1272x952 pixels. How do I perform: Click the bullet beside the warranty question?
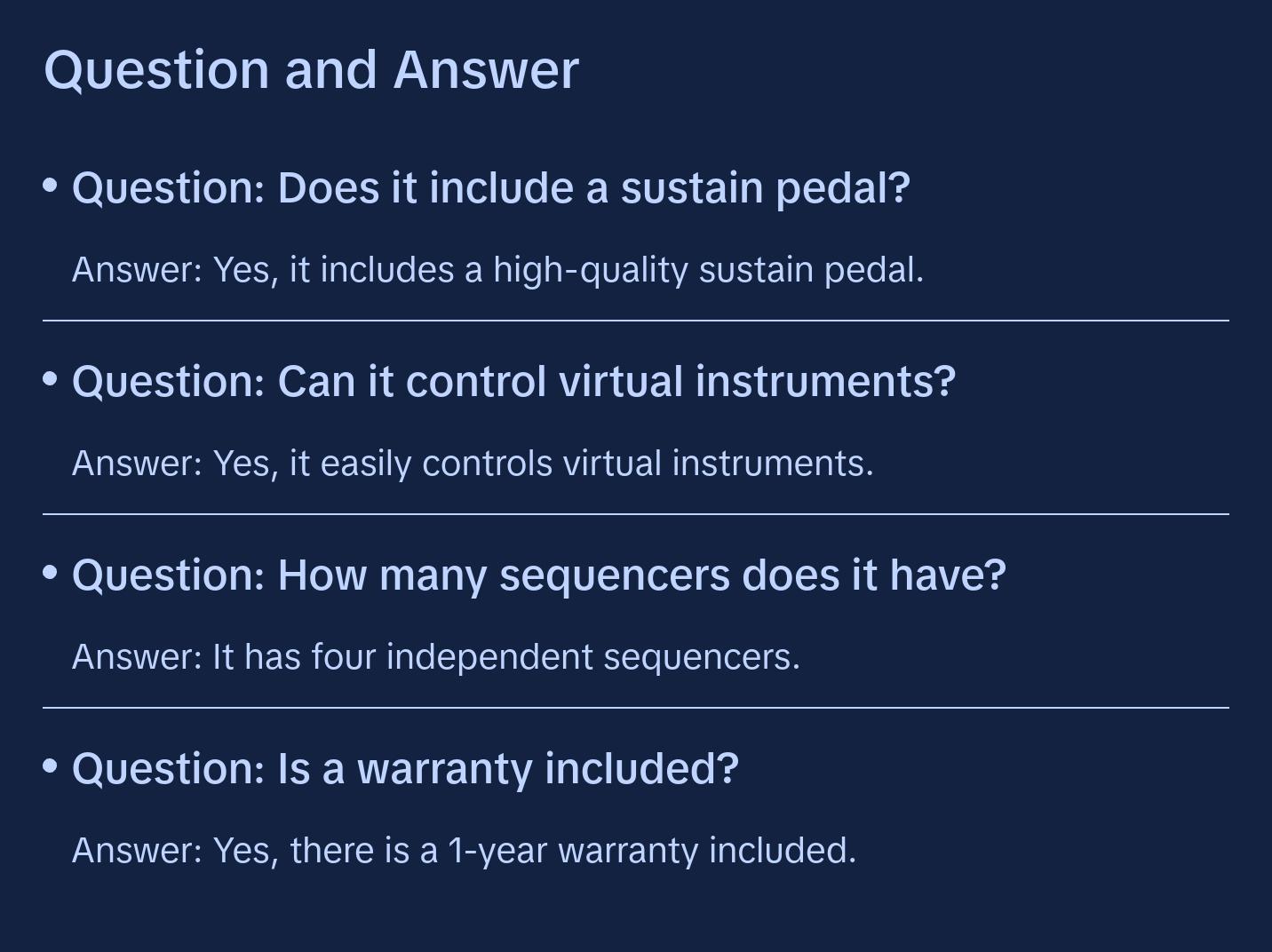pos(51,766)
